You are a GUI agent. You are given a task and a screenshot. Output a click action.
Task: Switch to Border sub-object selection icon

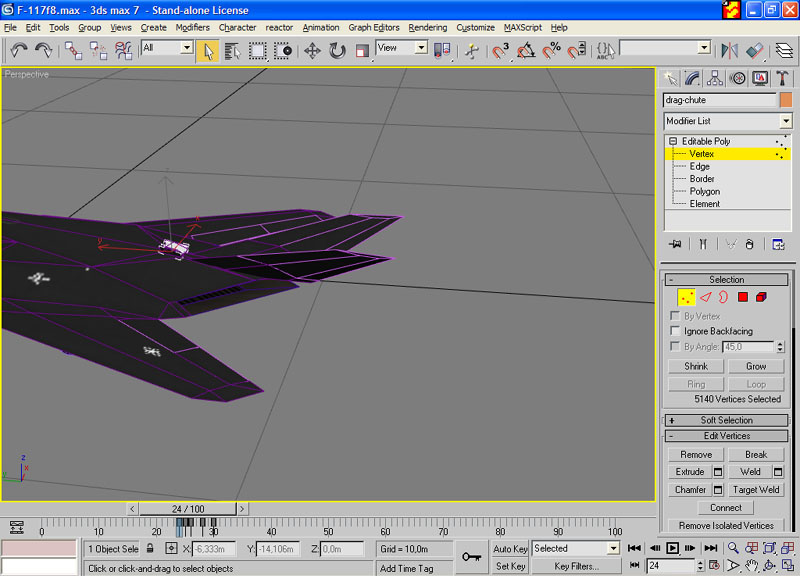click(x=723, y=297)
